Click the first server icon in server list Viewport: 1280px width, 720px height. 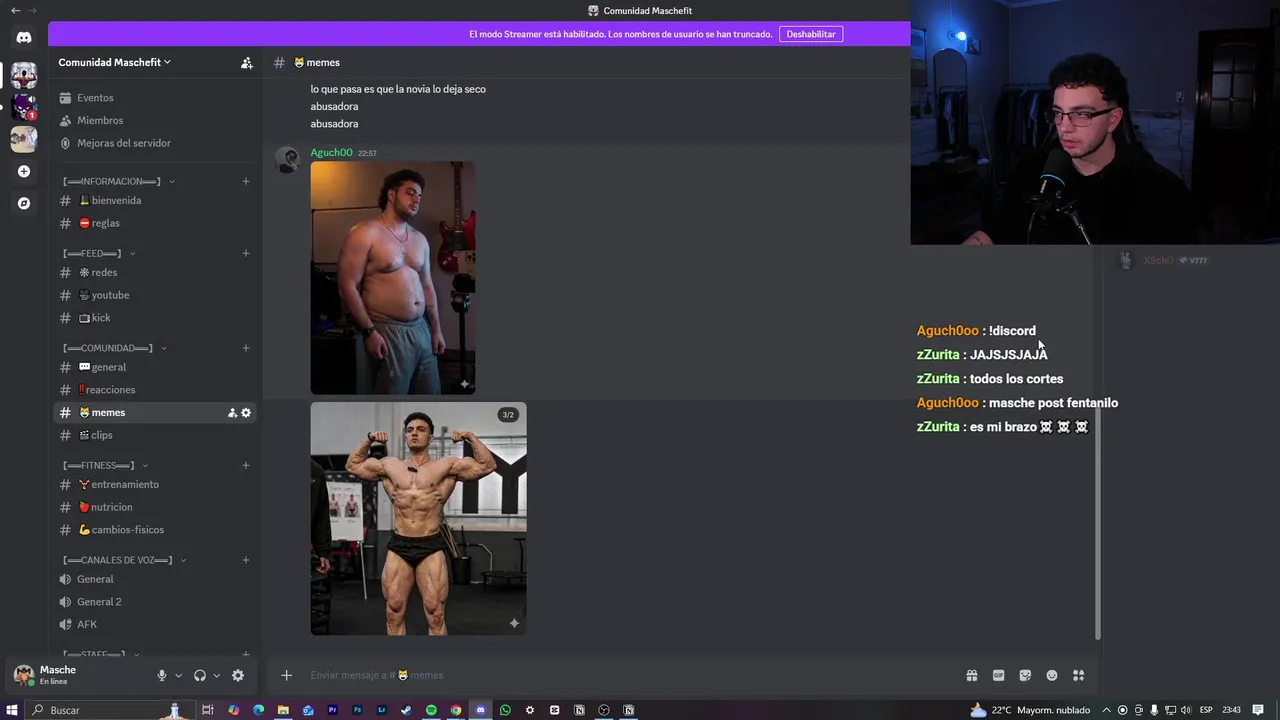point(24,75)
